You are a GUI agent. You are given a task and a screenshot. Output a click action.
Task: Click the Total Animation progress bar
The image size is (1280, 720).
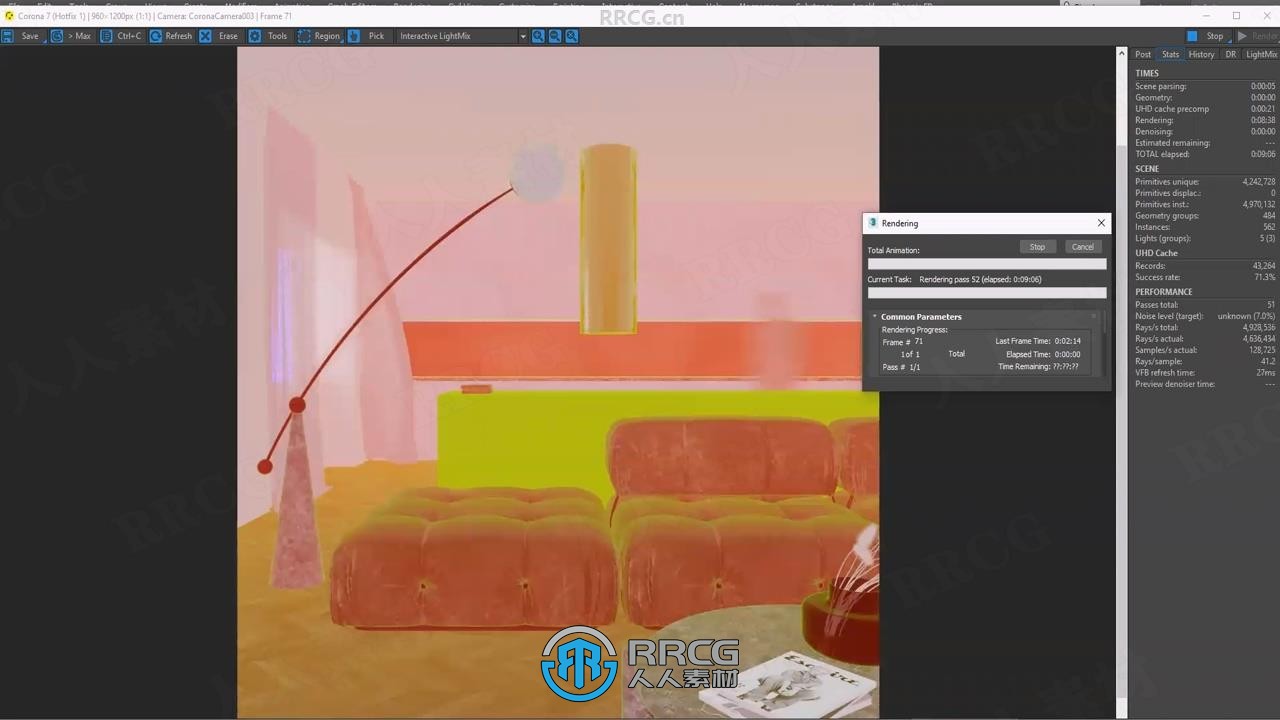[987, 264]
